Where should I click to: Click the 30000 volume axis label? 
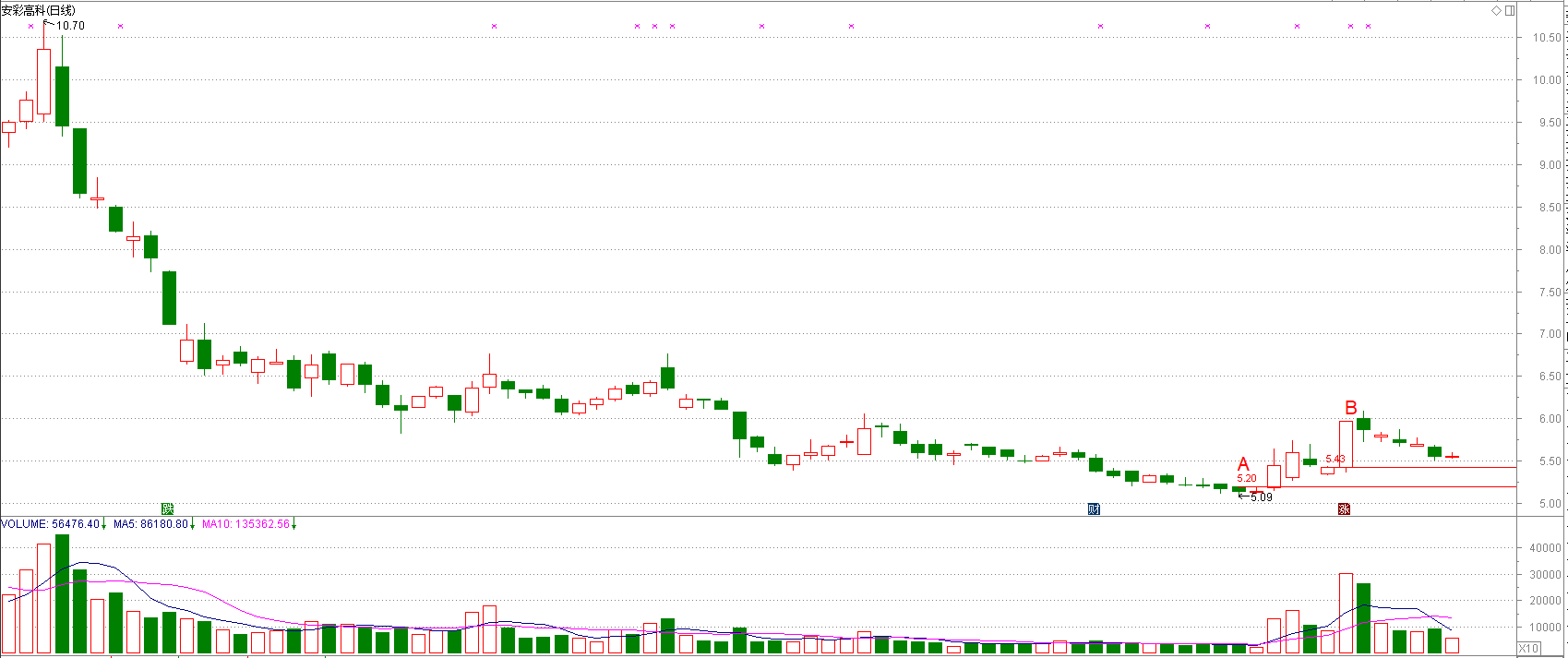(x=1547, y=575)
